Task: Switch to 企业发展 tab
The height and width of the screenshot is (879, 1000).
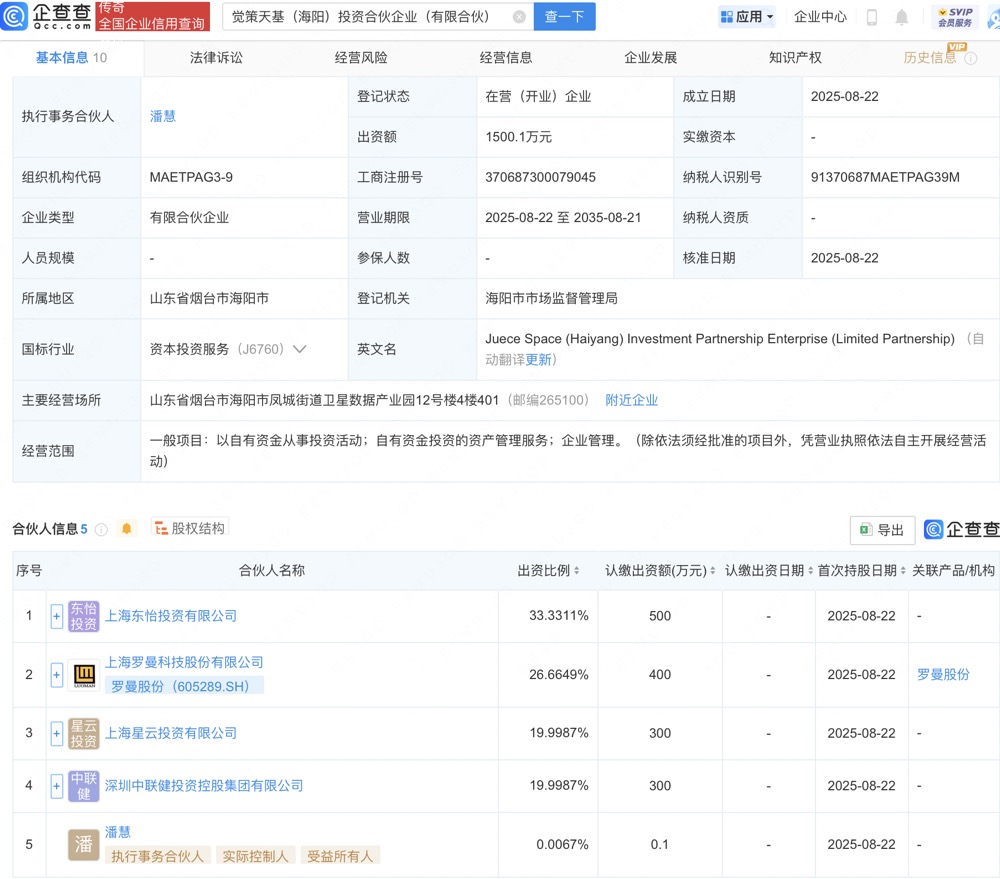Action: (651, 58)
